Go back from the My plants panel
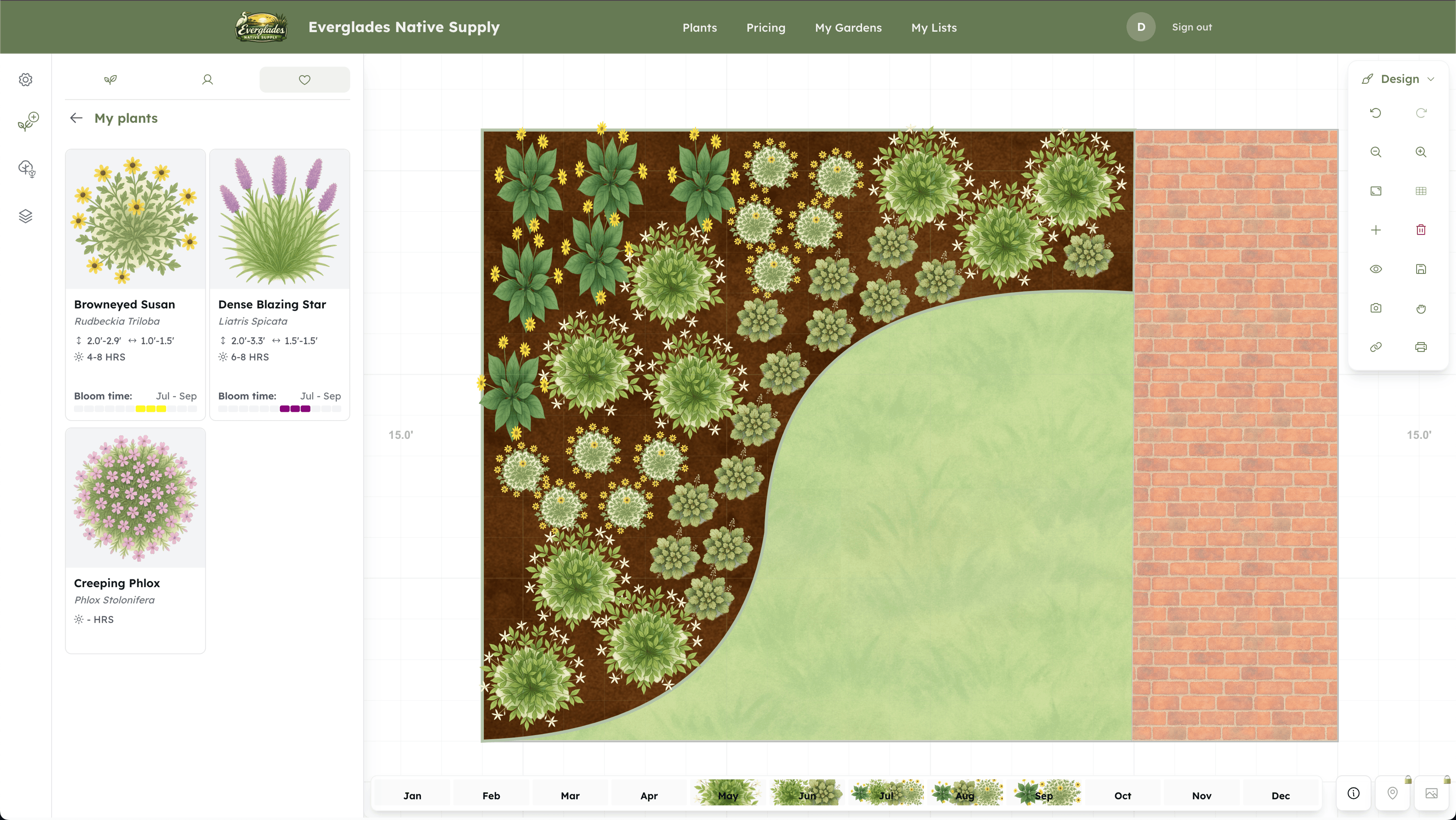This screenshot has width=1456, height=820. tap(76, 118)
